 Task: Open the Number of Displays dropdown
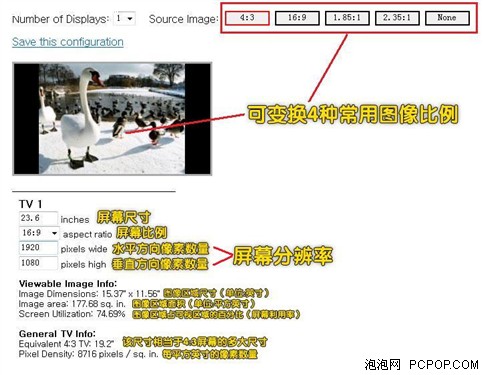pyautogui.click(x=125, y=18)
